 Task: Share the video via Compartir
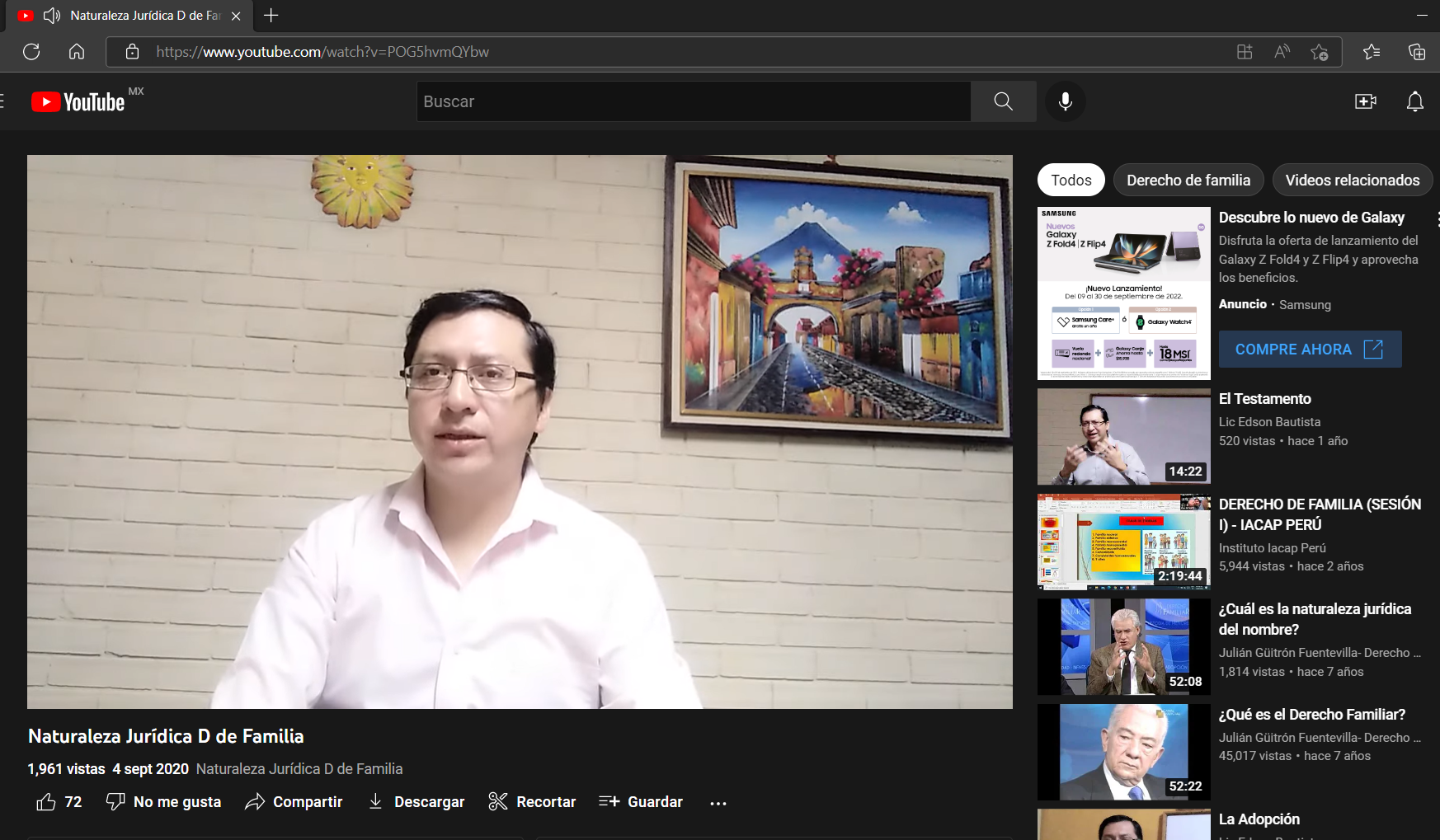(294, 802)
